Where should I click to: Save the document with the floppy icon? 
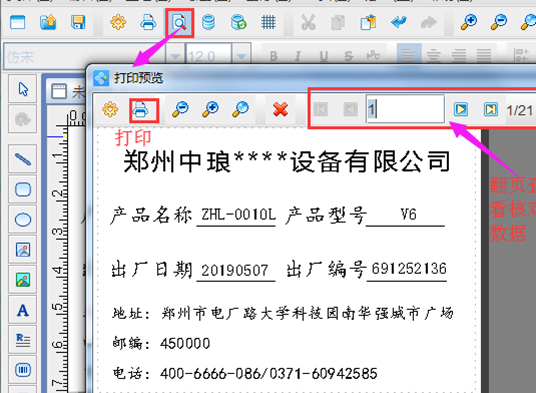pos(78,23)
